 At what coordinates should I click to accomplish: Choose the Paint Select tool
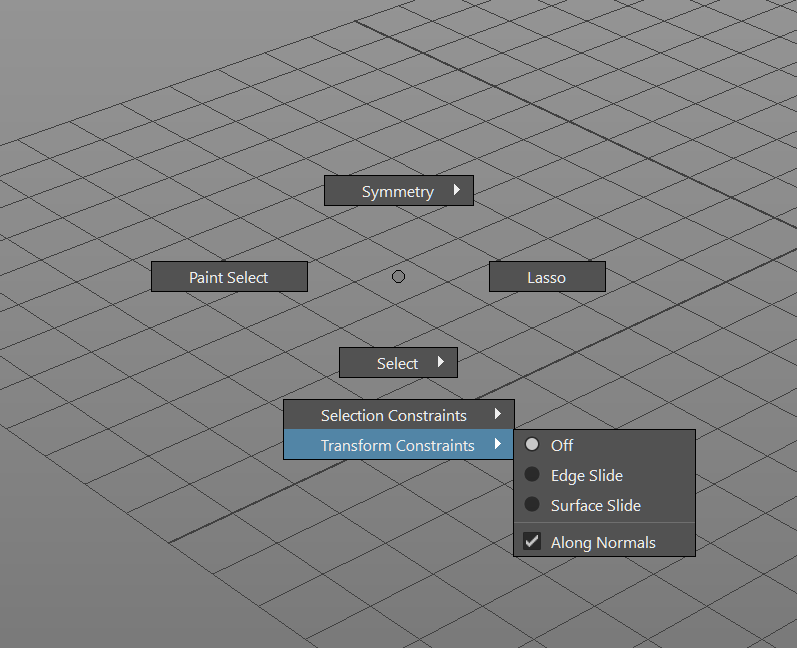pos(229,276)
